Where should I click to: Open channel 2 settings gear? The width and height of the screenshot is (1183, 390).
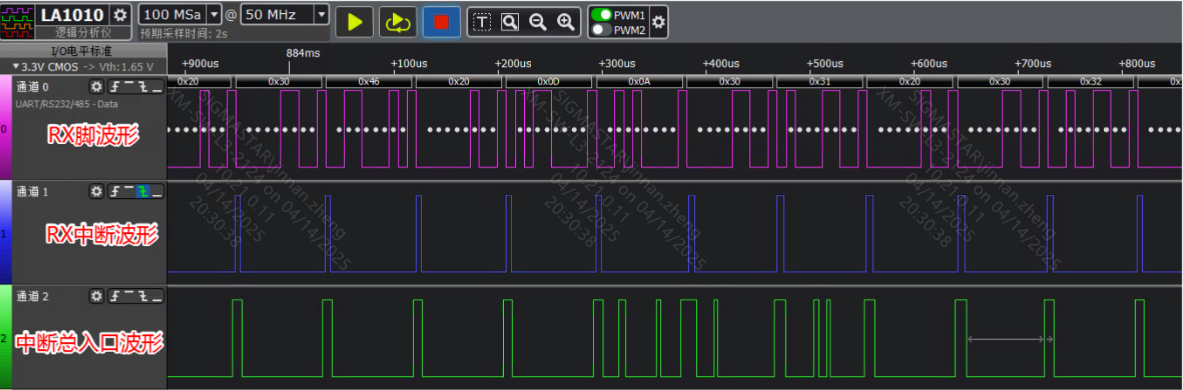click(x=96, y=296)
